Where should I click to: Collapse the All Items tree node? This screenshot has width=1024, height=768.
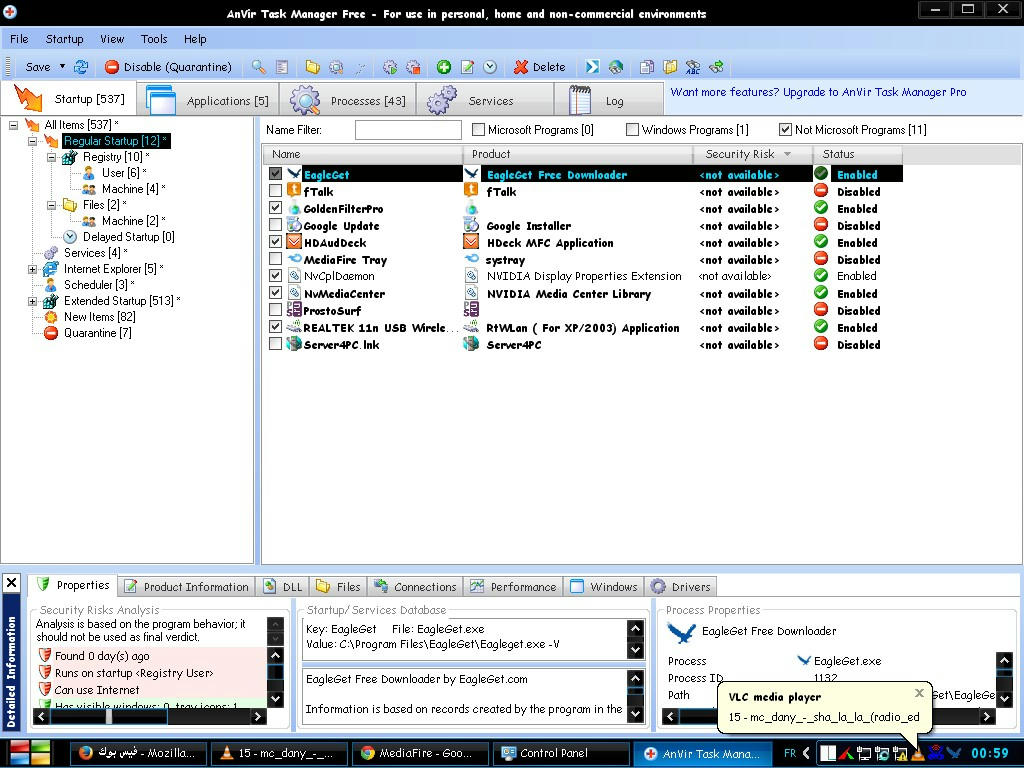pyautogui.click(x=13, y=125)
